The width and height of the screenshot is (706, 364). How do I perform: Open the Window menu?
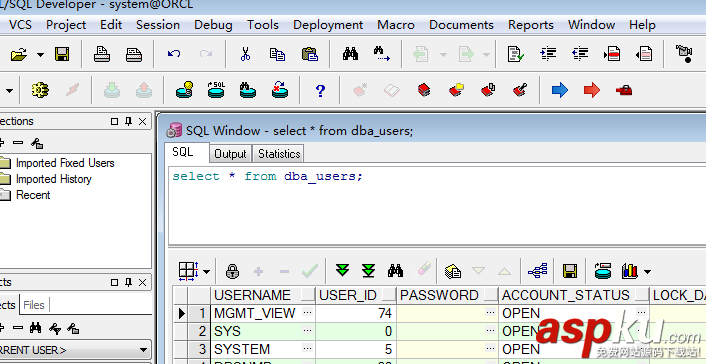pos(591,25)
